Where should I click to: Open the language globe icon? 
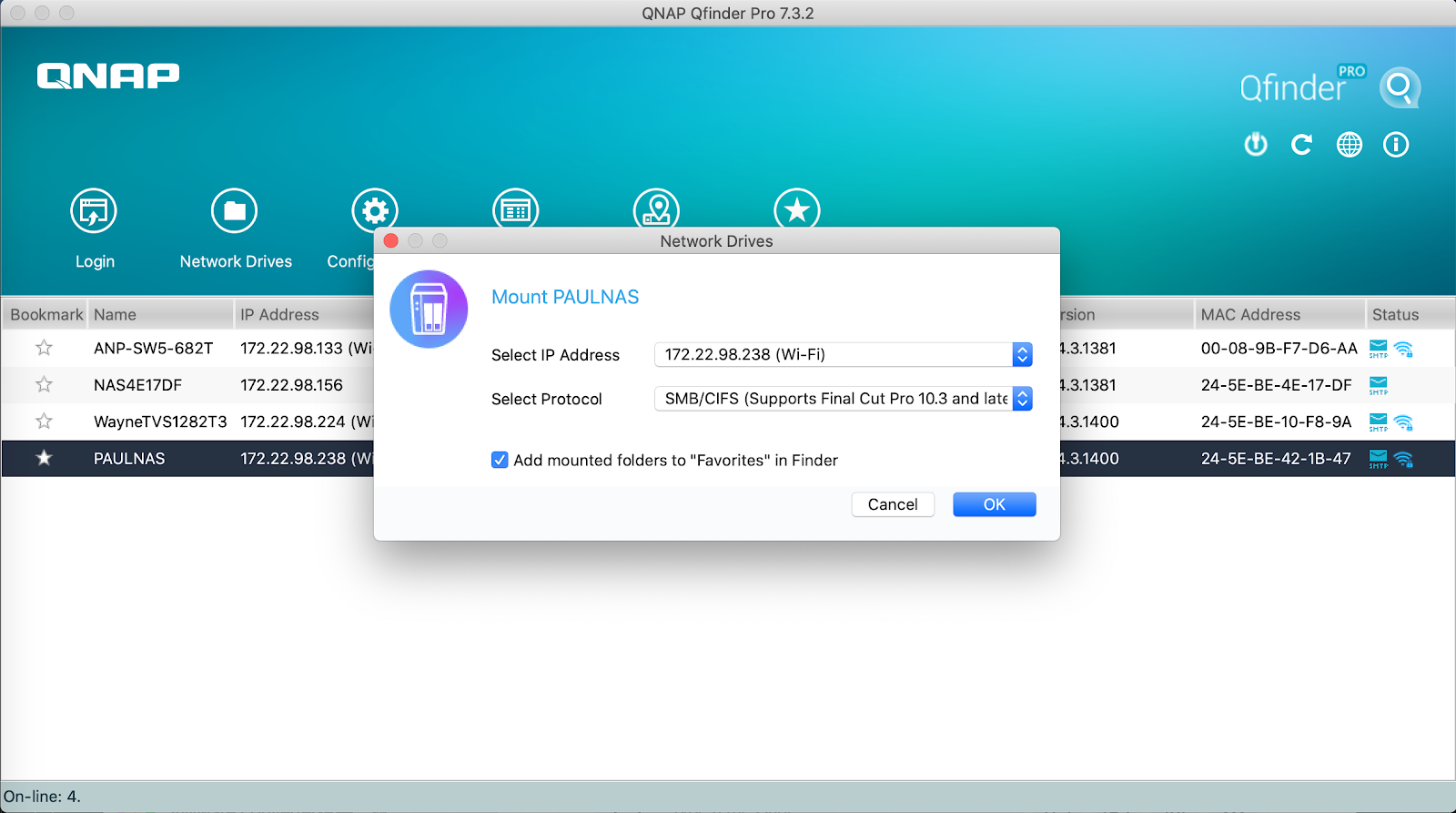click(1350, 144)
